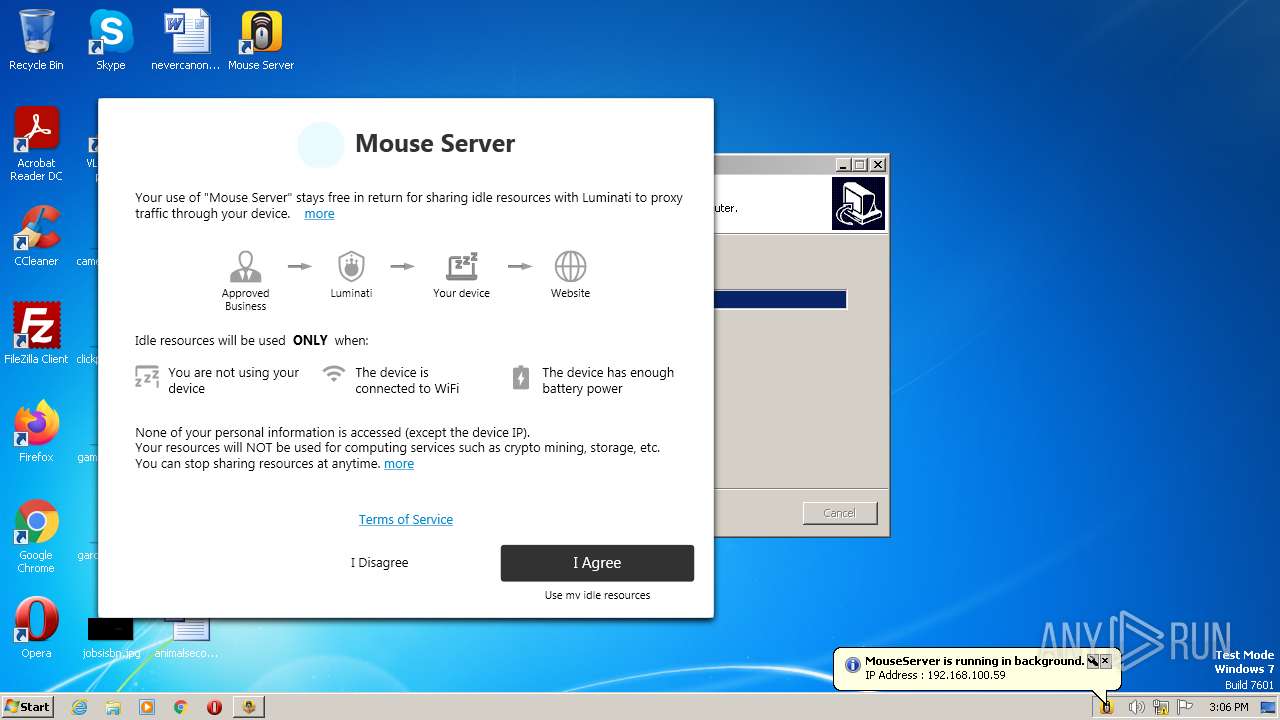Open Windows Explorer folder in taskbar
1280x720 pixels.
pyautogui.click(x=113, y=707)
